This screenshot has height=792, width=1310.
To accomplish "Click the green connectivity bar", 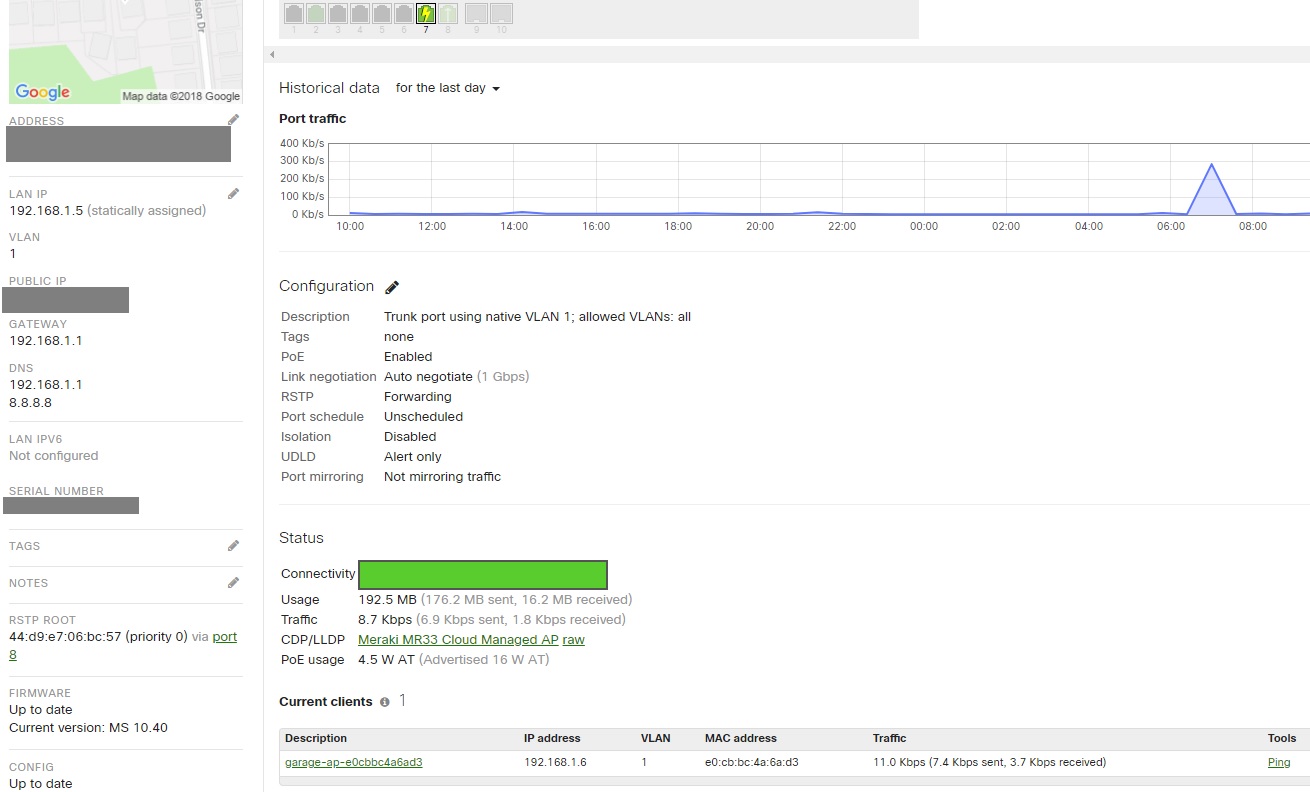I will [483, 574].
